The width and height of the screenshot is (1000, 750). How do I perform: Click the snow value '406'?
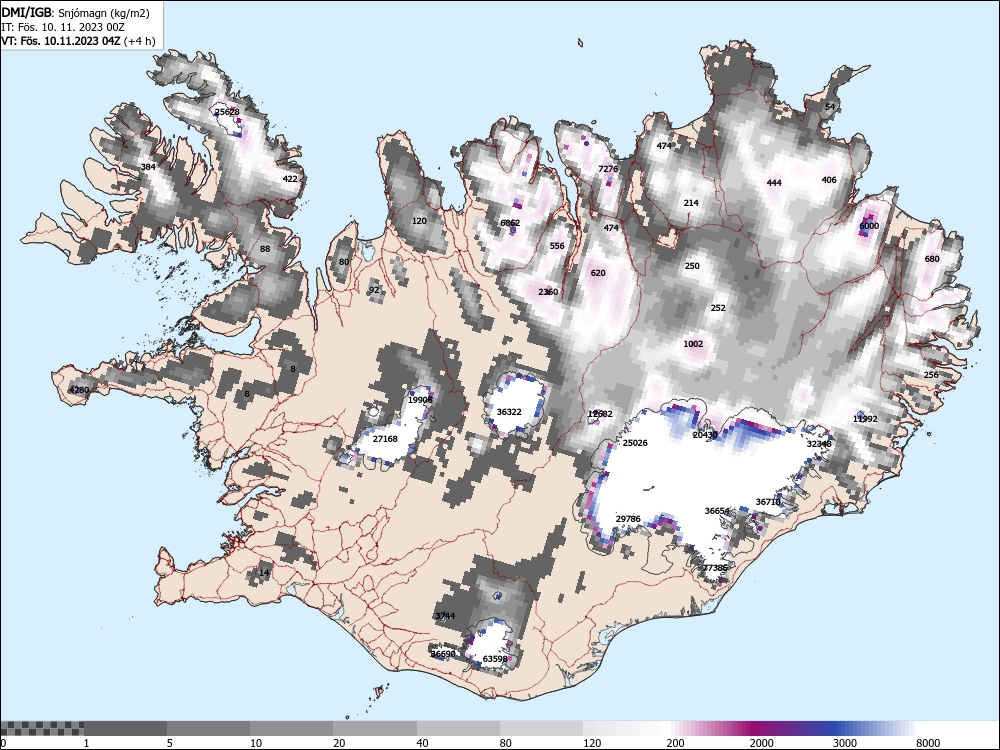[x=829, y=180]
